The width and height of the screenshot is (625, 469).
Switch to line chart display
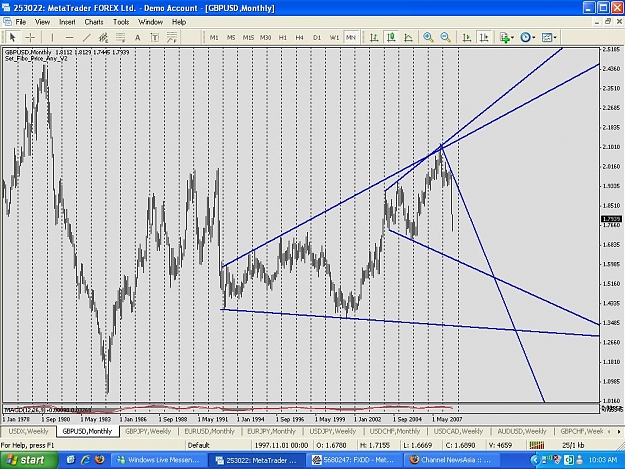click(409, 37)
